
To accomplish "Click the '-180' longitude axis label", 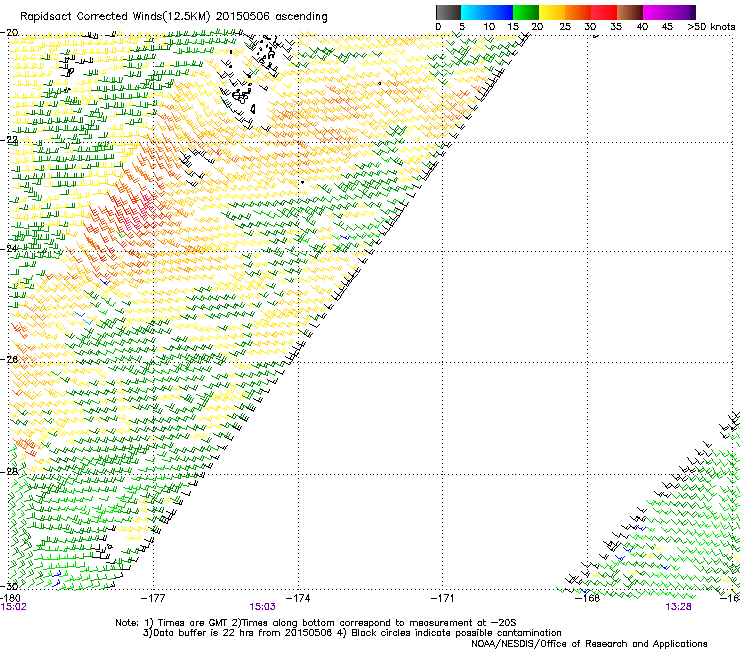I will pos(10,598).
